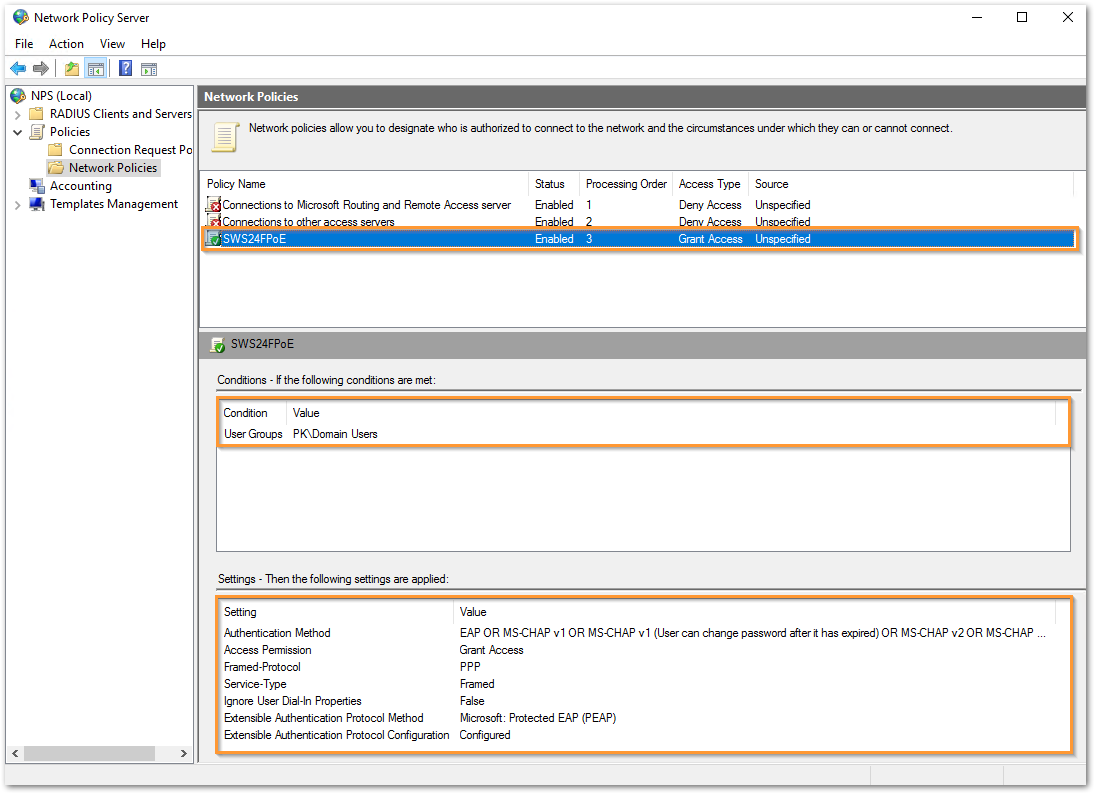The height and width of the screenshot is (794, 1095).
Task: Open the View menu
Action: coord(112,44)
